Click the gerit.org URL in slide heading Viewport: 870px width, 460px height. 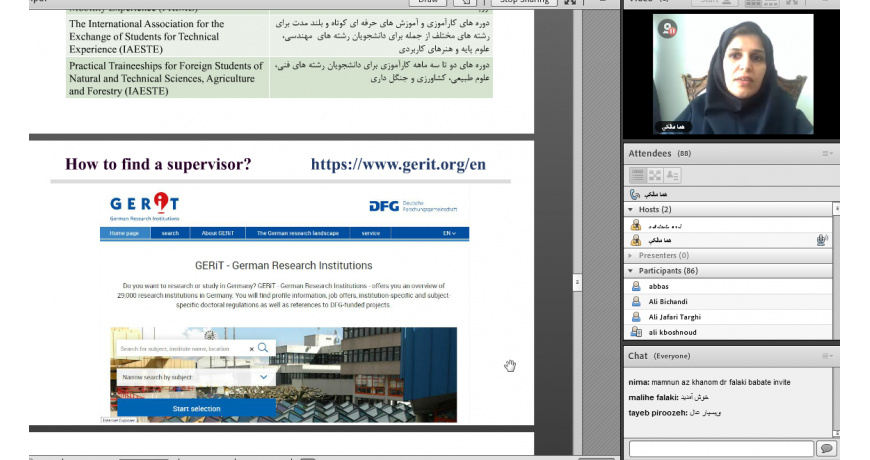(x=398, y=164)
